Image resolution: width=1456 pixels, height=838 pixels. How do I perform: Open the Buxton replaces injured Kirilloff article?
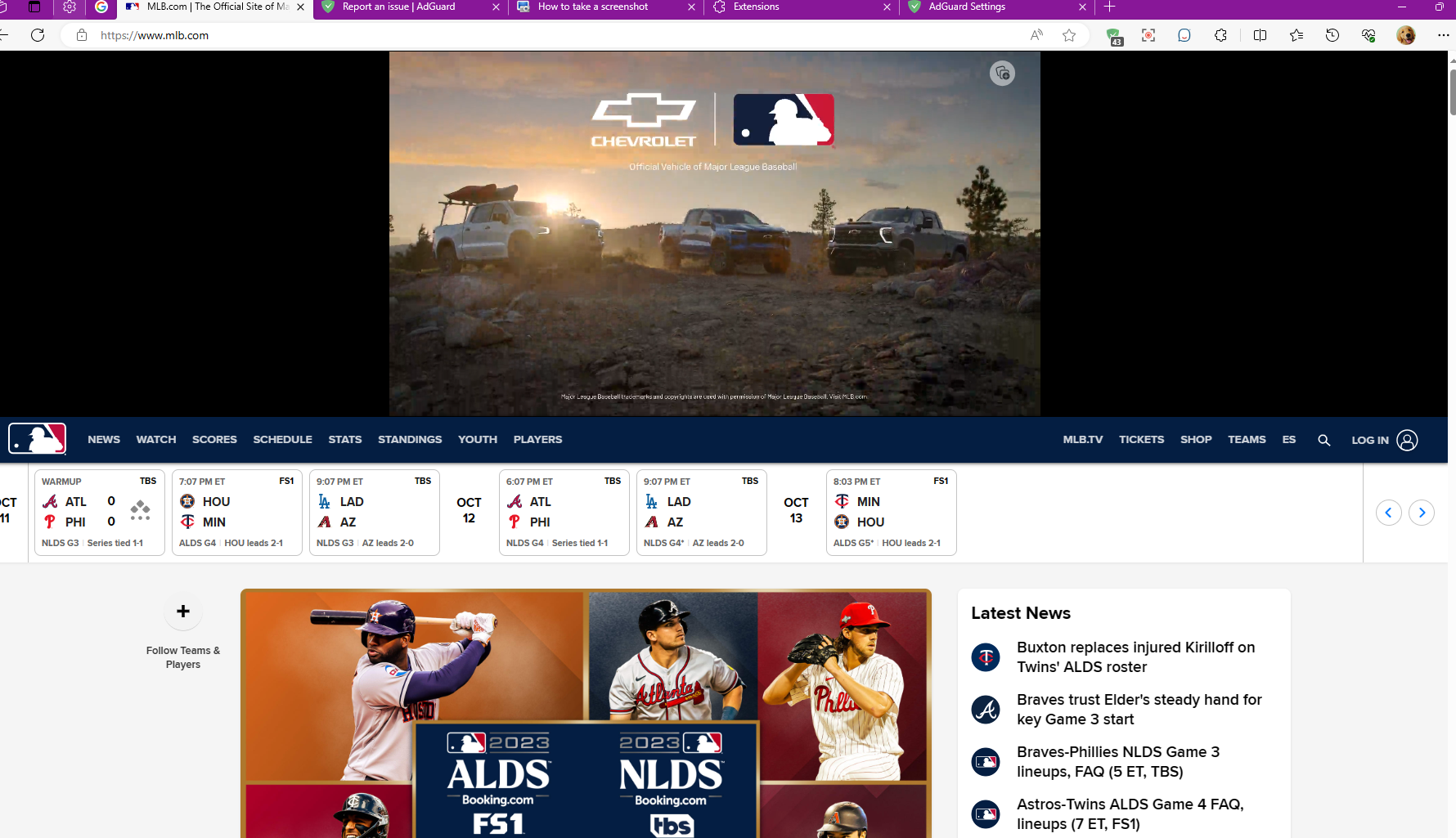point(1135,657)
